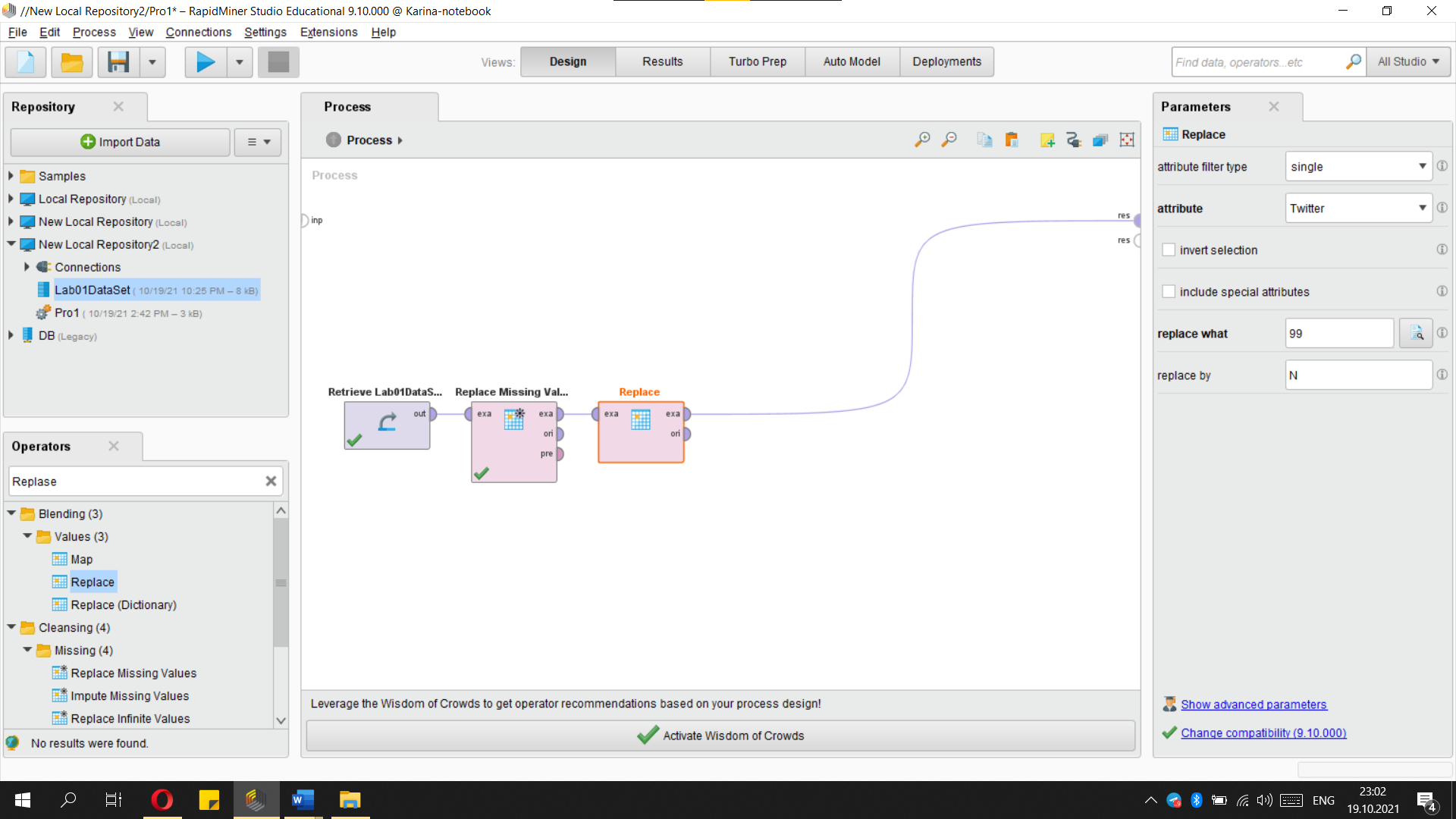Screen dimensions: 1456x819
Task: Click Activate Wisdom of Crowds button
Action: point(720,736)
